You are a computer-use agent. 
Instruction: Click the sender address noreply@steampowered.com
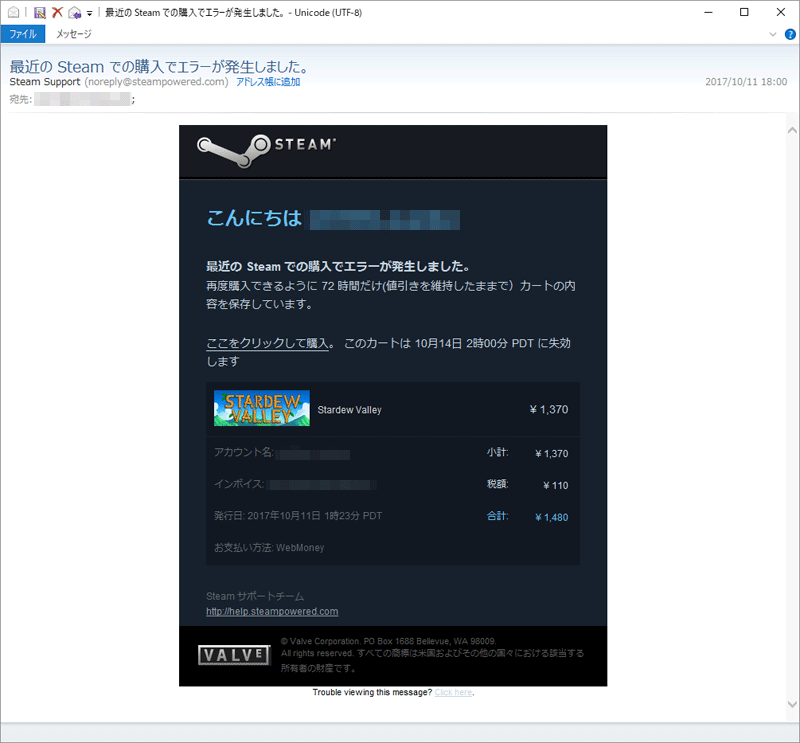point(156,82)
